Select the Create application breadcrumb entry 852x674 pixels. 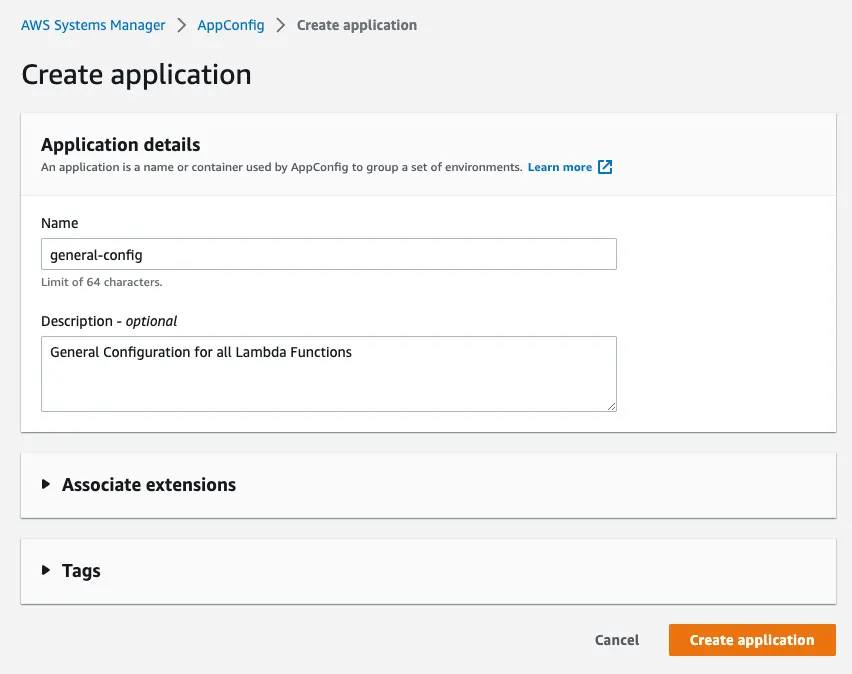(357, 25)
